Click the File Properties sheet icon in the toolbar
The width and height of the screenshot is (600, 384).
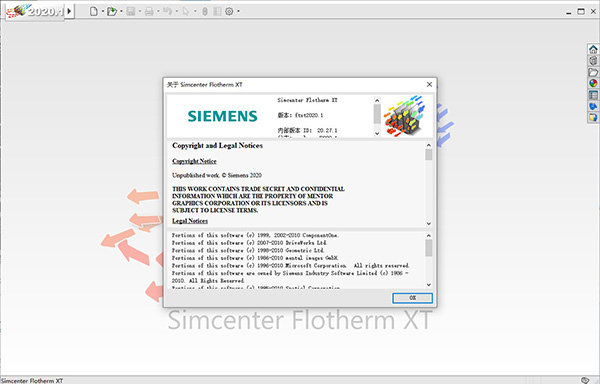(217, 11)
